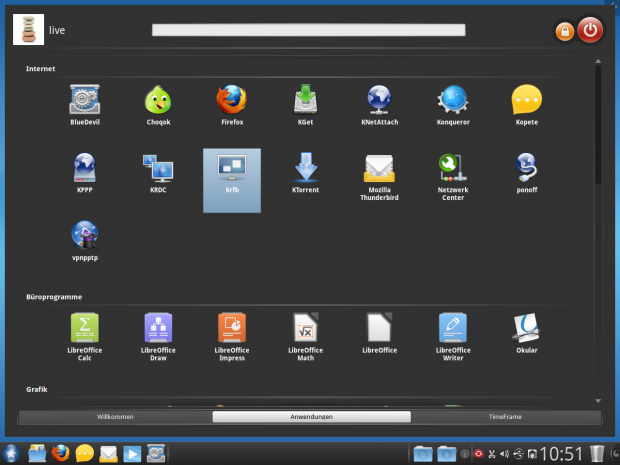Viewport: 620px width, 465px height.
Task: Click the scrollbar down arrow
Action: point(598,401)
